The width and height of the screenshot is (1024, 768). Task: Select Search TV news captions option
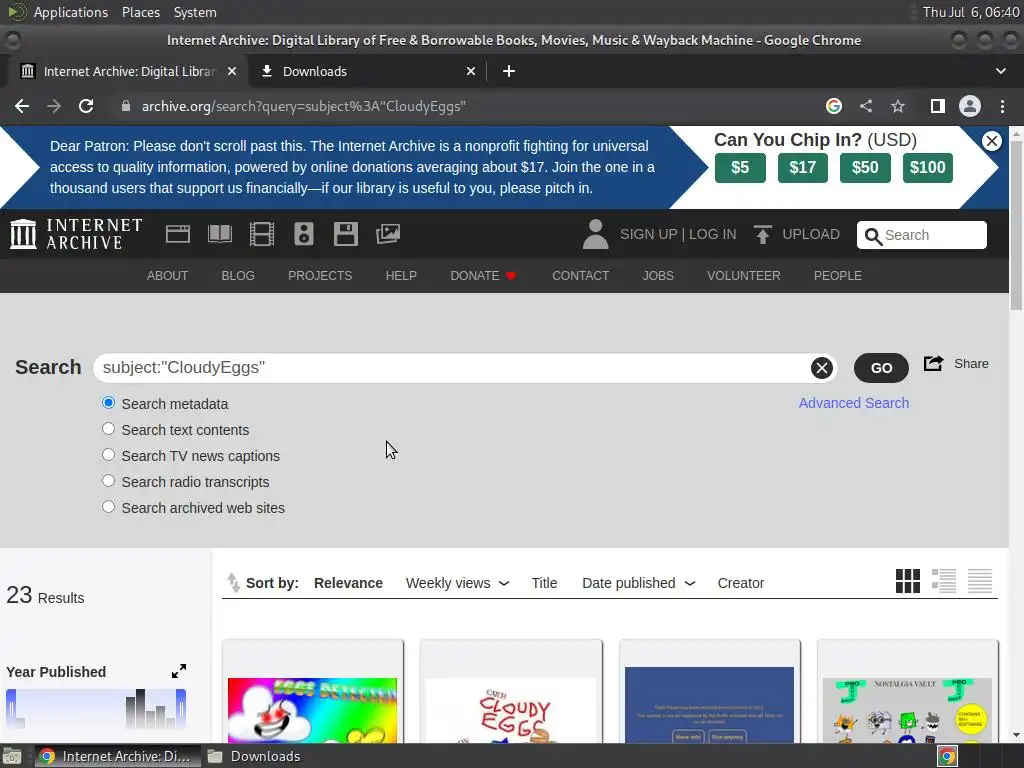point(108,455)
